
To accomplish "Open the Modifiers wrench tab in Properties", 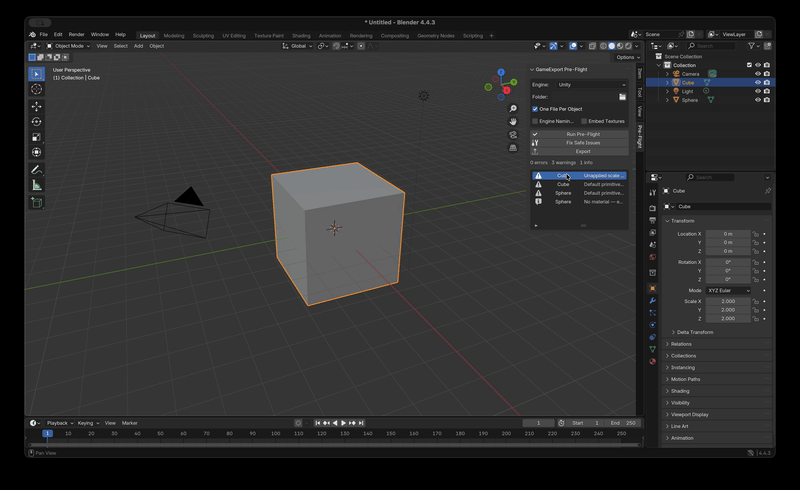I will click(653, 301).
